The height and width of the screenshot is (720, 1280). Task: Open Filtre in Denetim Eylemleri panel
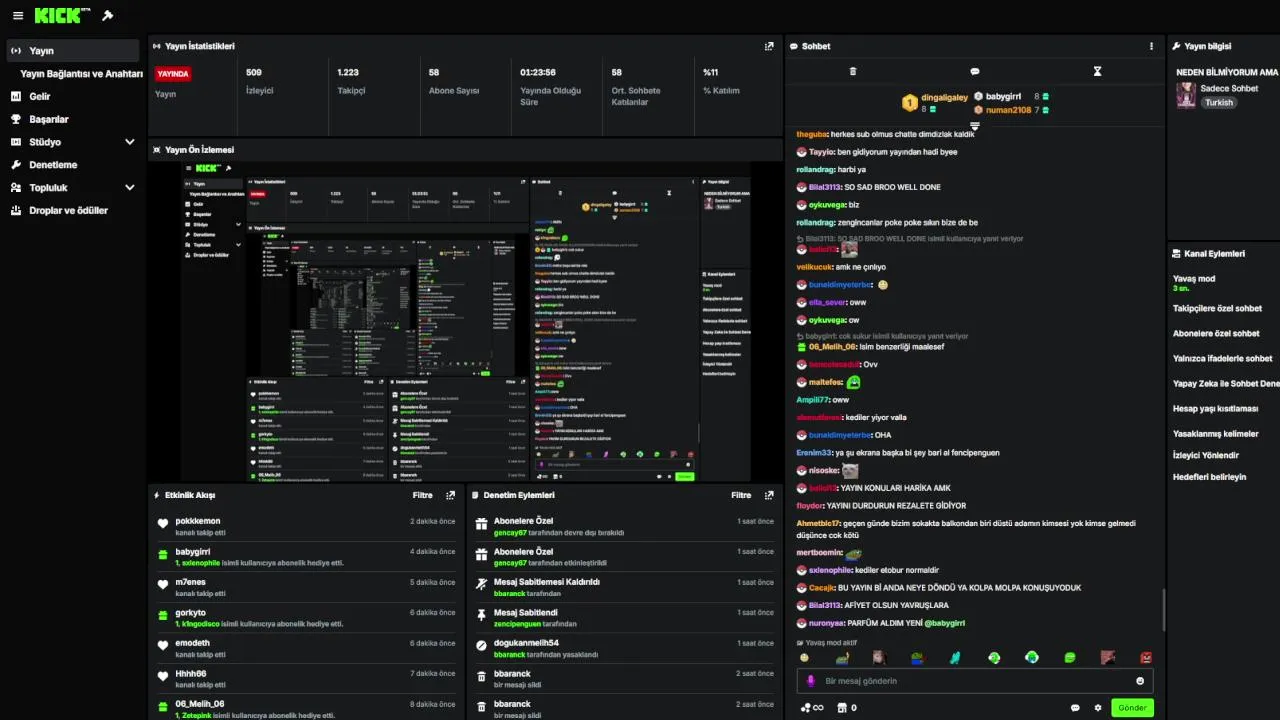pos(741,495)
